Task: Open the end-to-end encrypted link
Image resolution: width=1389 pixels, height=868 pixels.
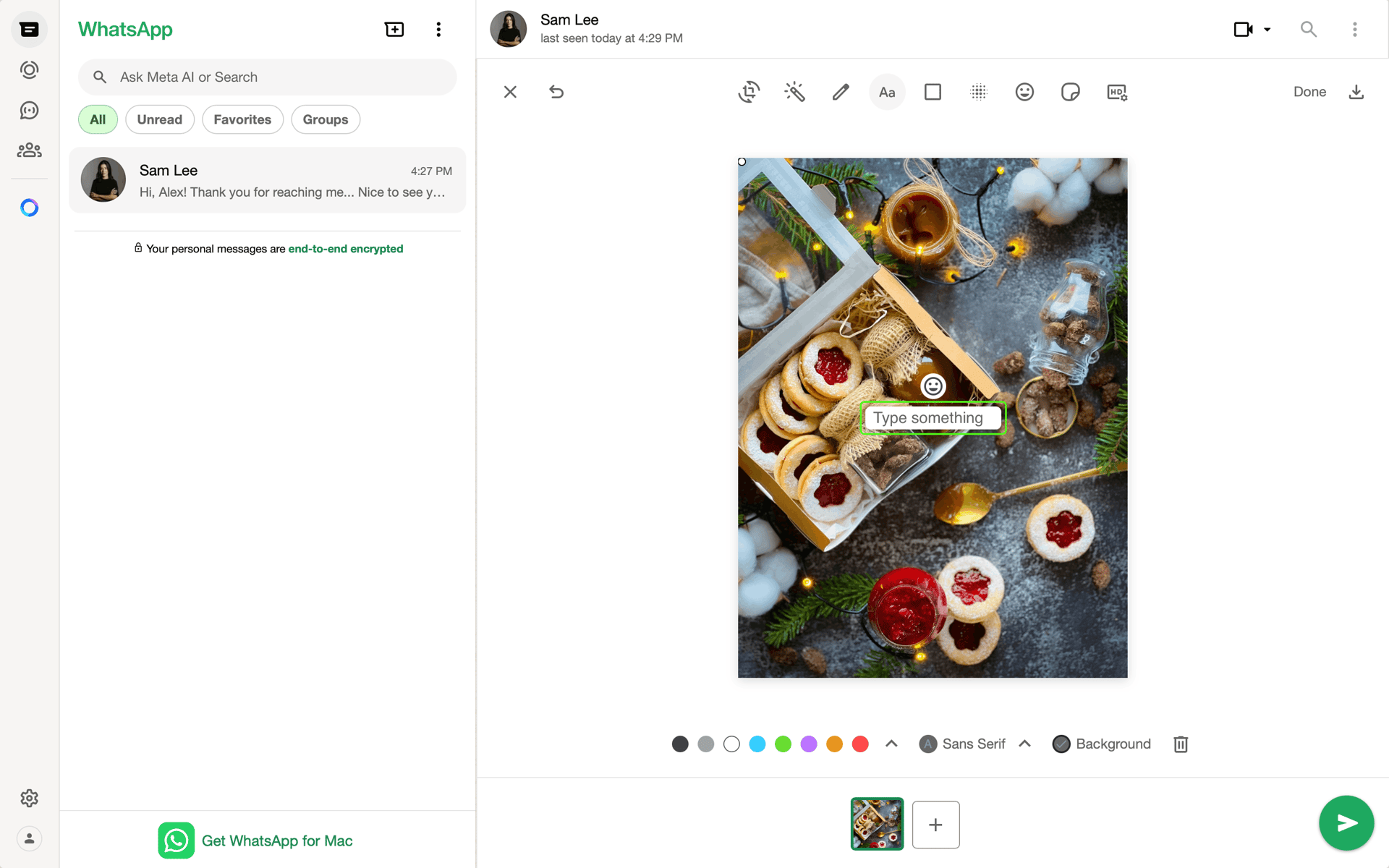Action: [346, 249]
